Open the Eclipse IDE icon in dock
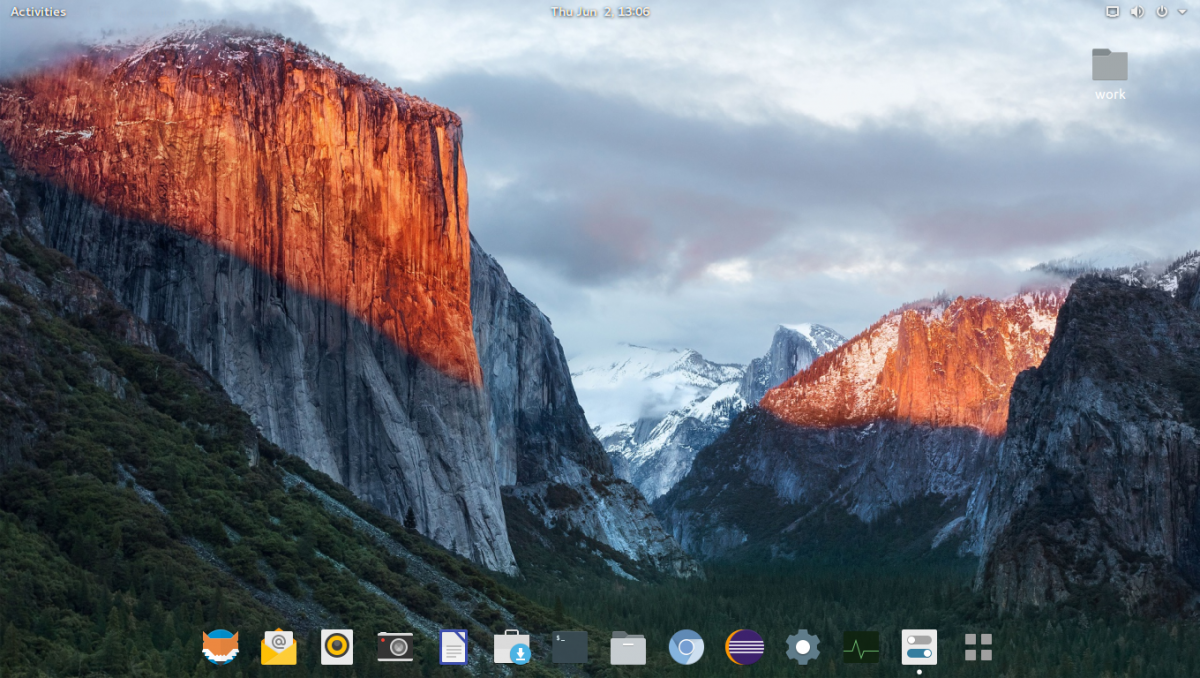This screenshot has height=678, width=1200. (x=744, y=647)
